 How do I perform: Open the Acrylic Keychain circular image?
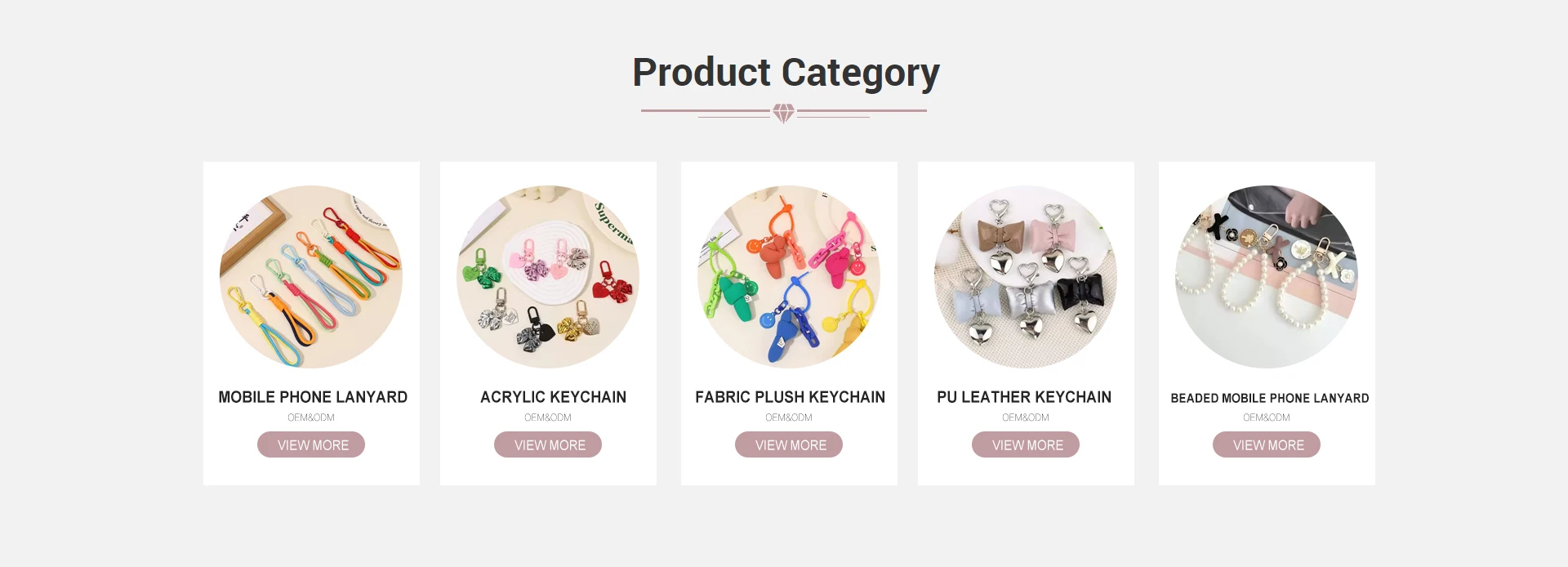tap(548, 277)
